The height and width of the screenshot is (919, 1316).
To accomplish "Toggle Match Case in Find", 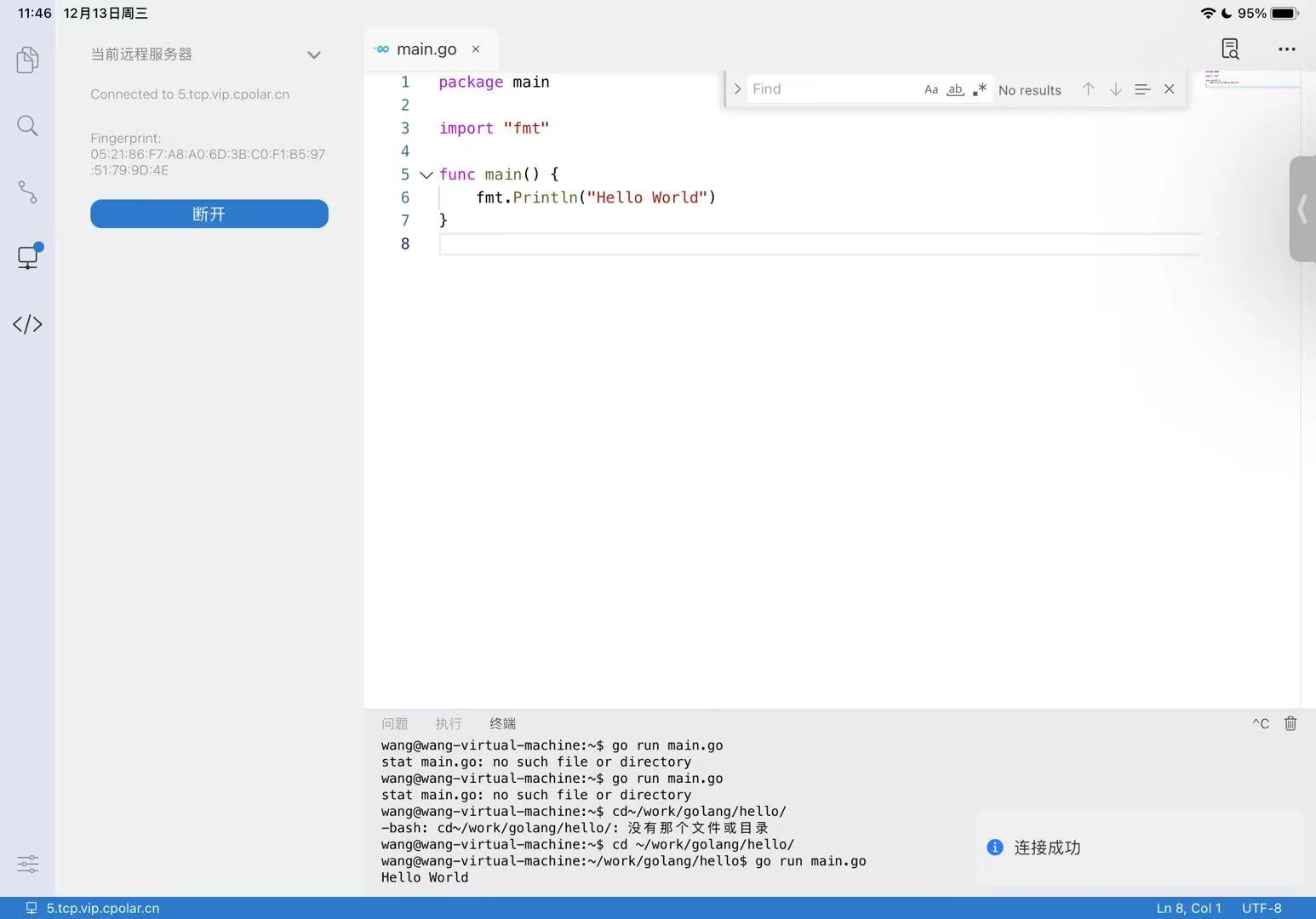I will click(x=931, y=89).
